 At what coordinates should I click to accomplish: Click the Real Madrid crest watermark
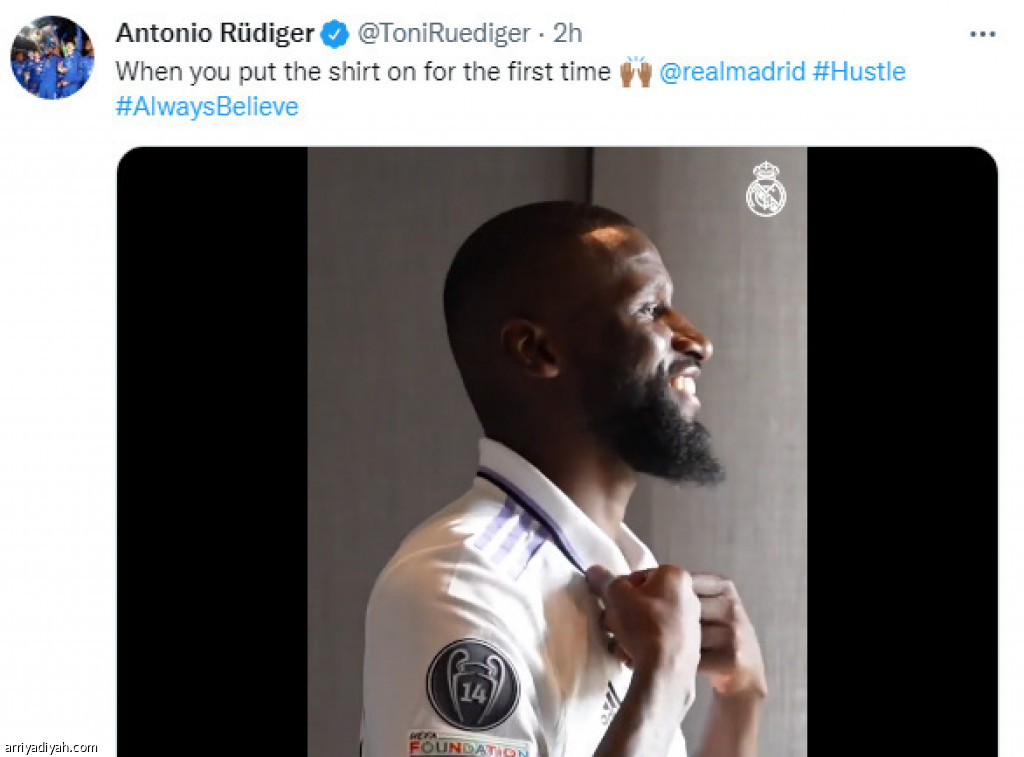click(766, 189)
